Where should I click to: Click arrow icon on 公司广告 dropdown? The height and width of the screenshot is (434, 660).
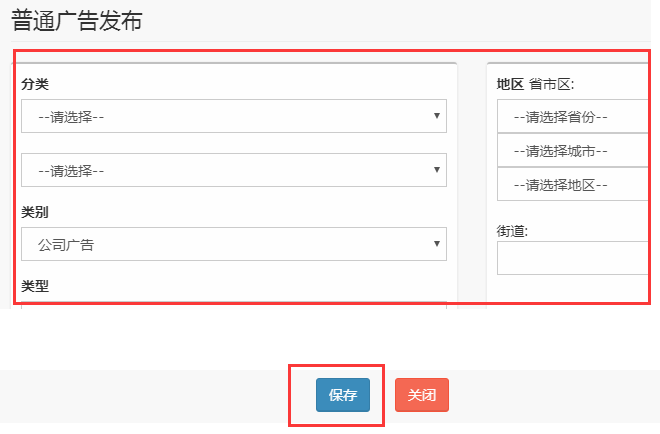437,244
